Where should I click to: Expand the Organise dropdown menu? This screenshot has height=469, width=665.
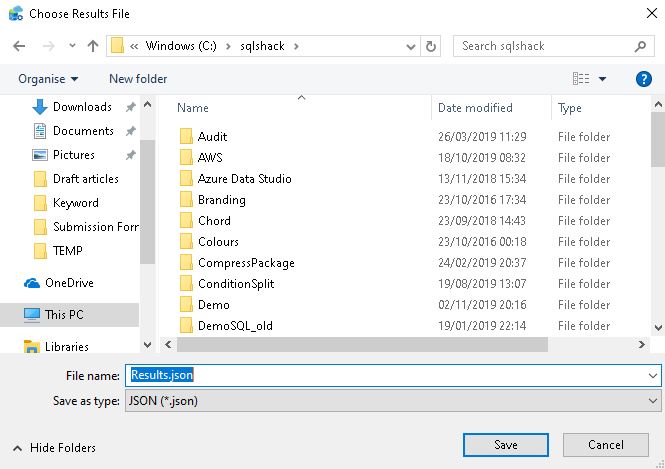48,79
